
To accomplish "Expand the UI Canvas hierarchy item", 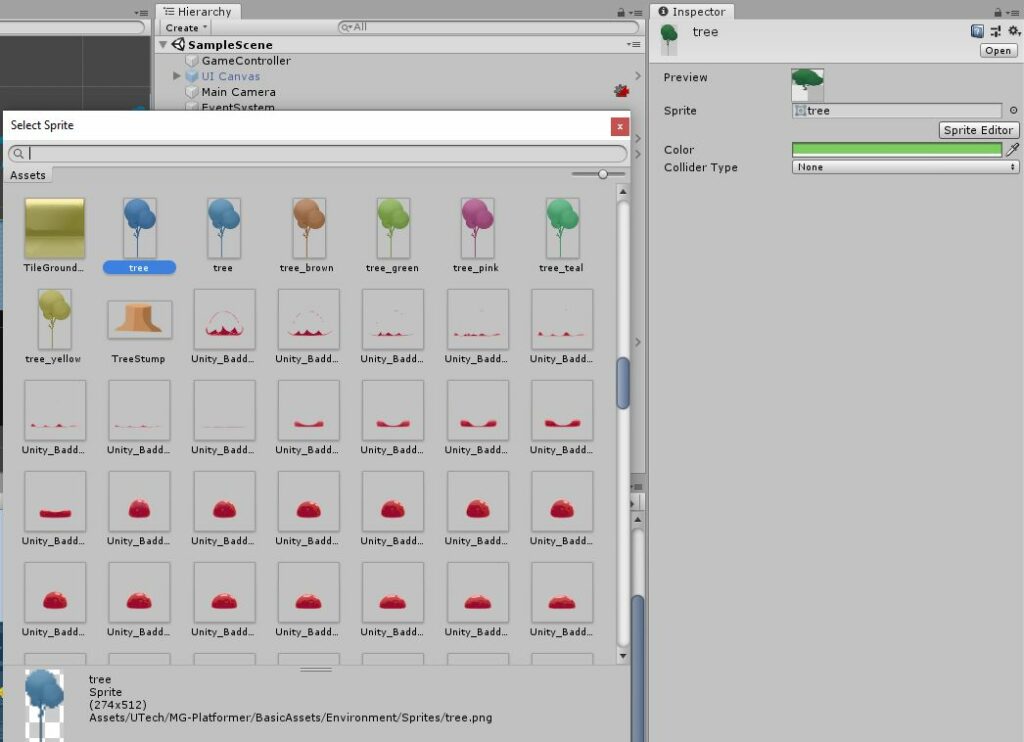I will click(176, 75).
